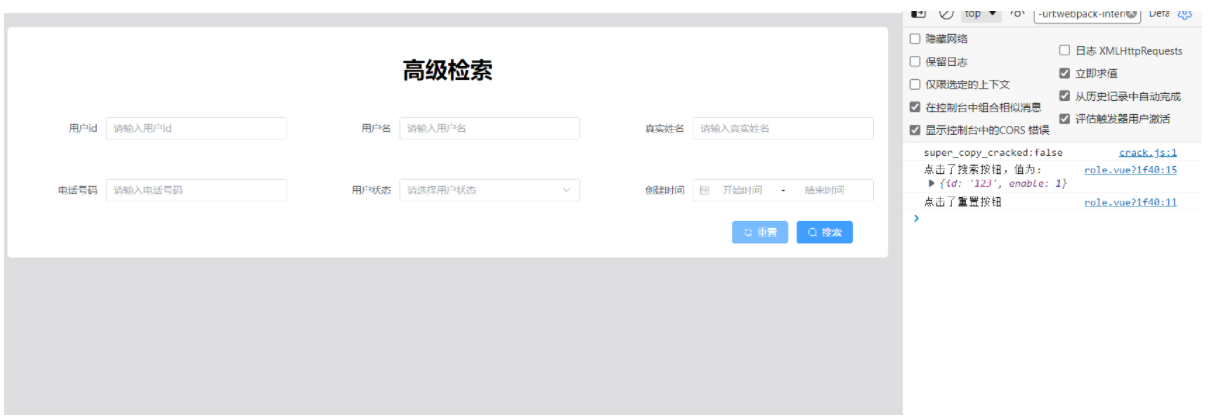The image size is (1214, 418).
Task: Enable the 隐藏网络 checkbox
Action: 915,39
